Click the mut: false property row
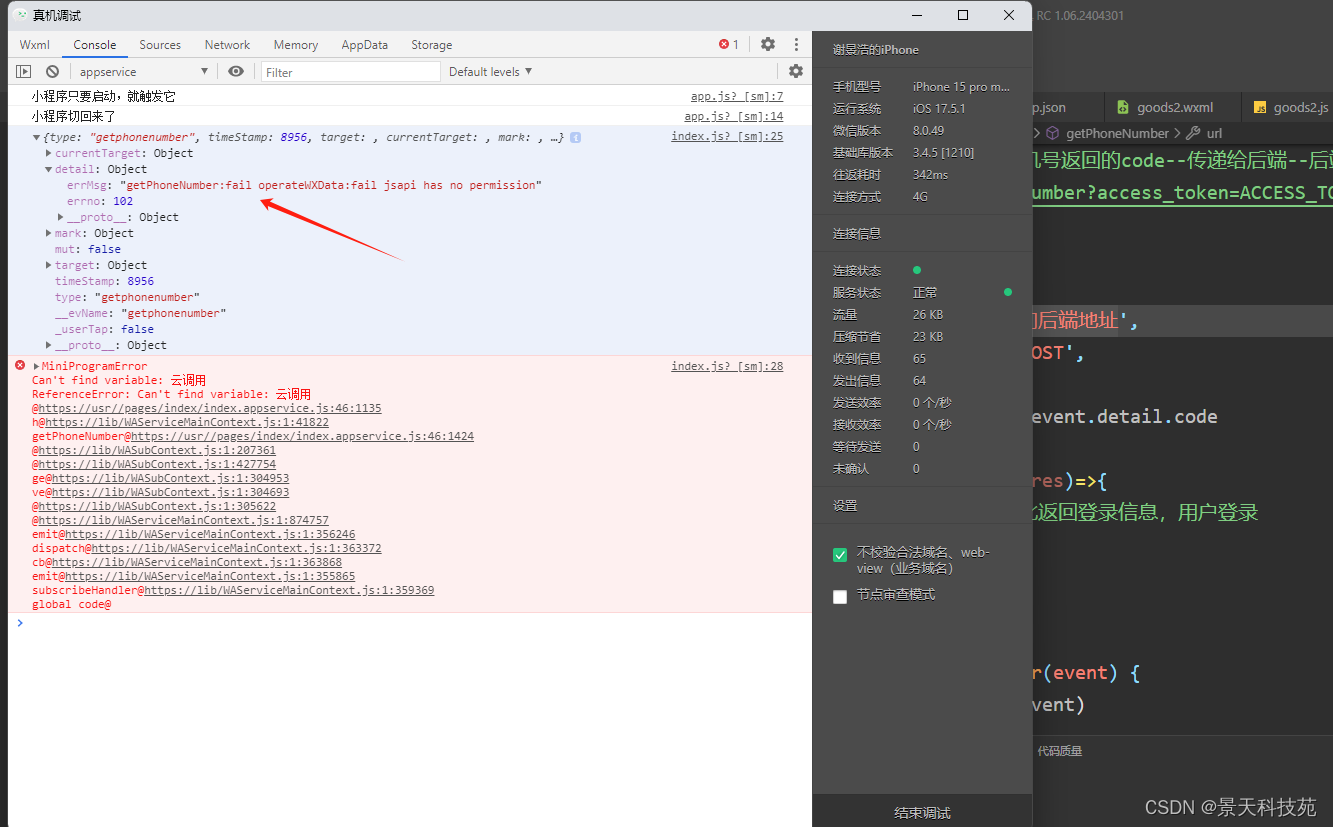The height and width of the screenshot is (827, 1333). [x=87, y=249]
